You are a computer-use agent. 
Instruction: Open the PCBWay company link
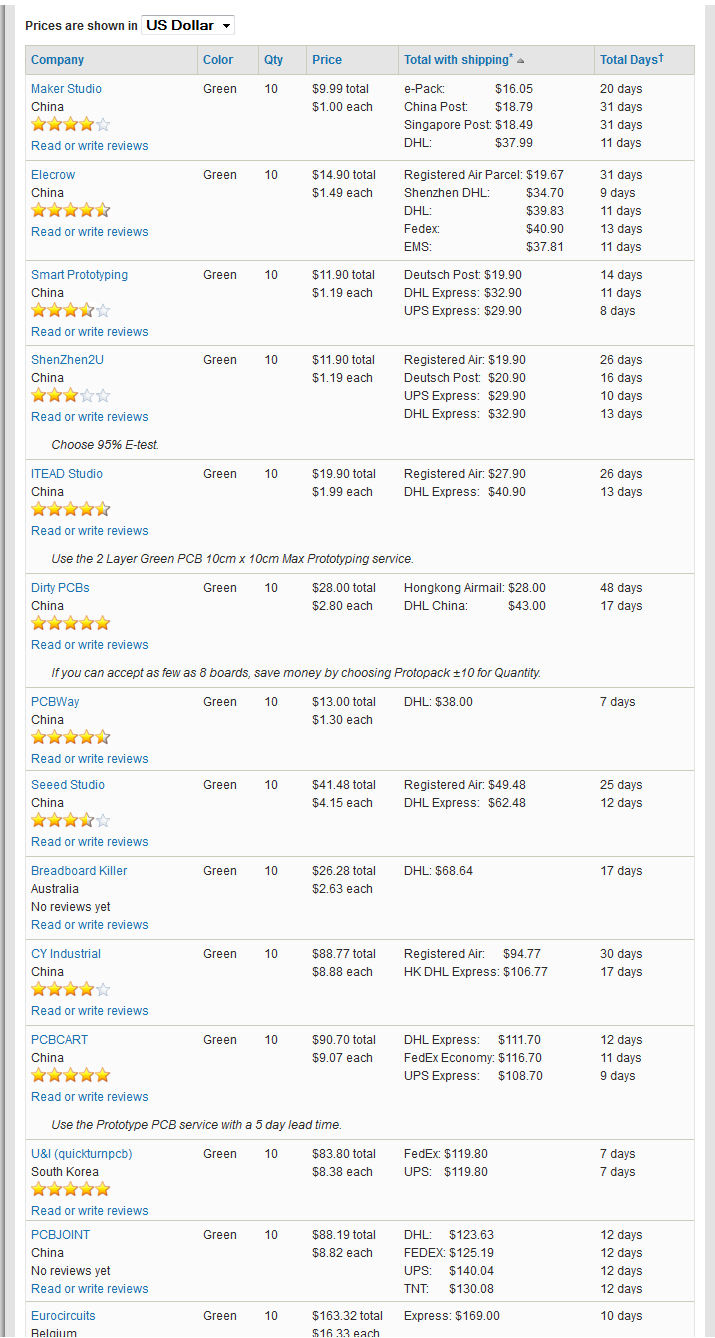[x=55, y=702]
